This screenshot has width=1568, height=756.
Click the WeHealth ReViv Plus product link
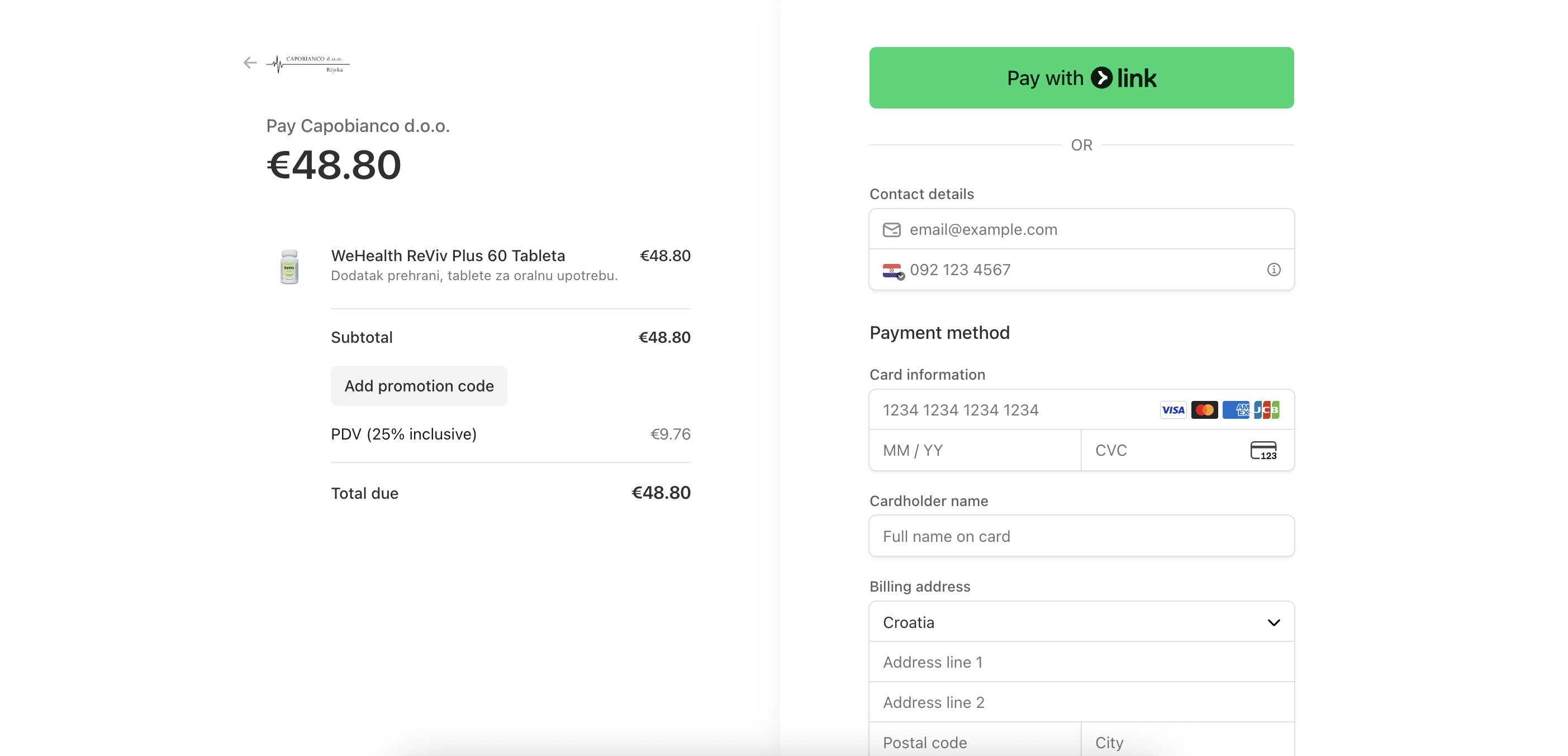[x=448, y=255]
